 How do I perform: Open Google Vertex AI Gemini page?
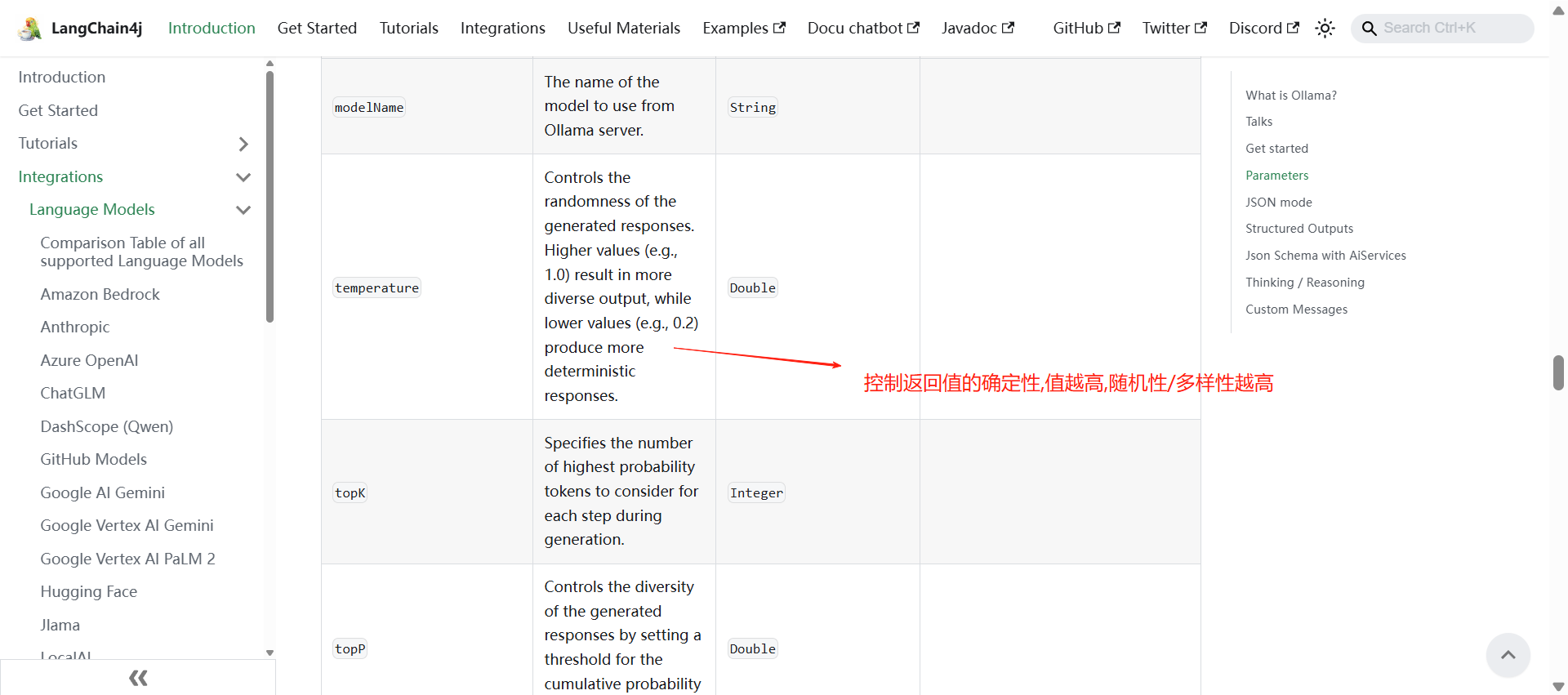click(127, 526)
